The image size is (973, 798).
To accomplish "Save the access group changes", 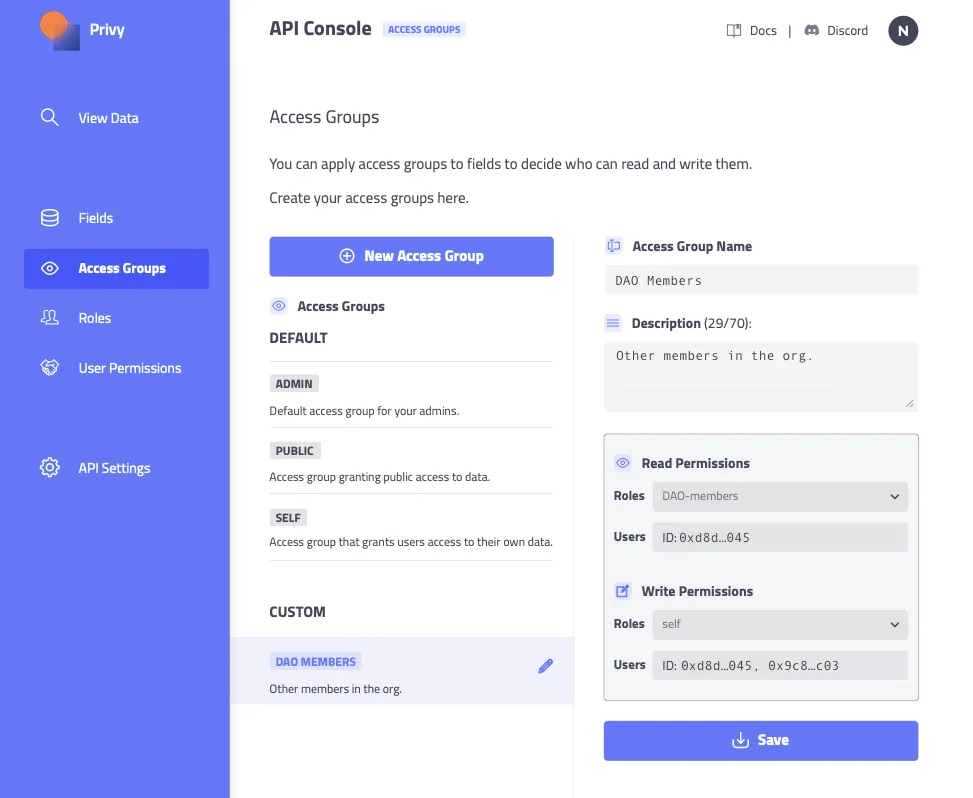I will coord(760,740).
